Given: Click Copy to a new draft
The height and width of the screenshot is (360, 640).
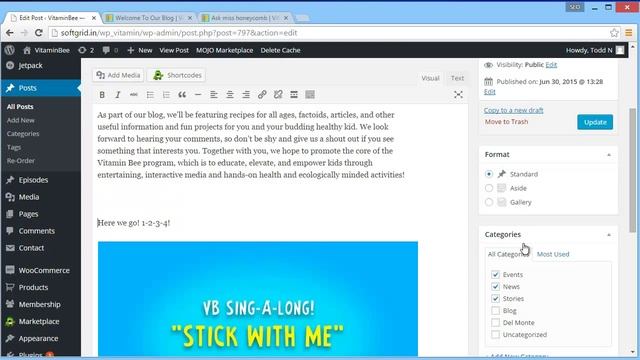Looking at the screenshot, I should (513, 110).
